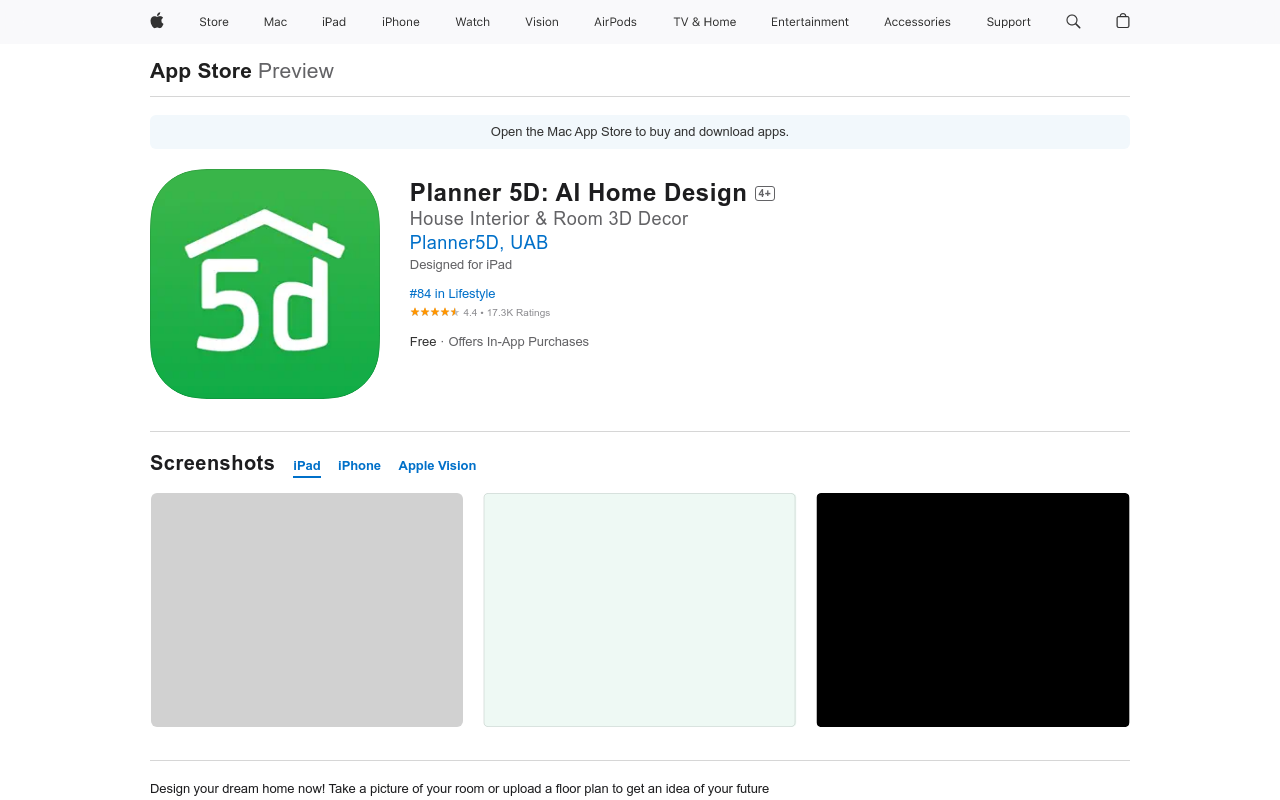This screenshot has height=800, width=1280.
Task: Click the 'Free' price label
Action: point(423,342)
